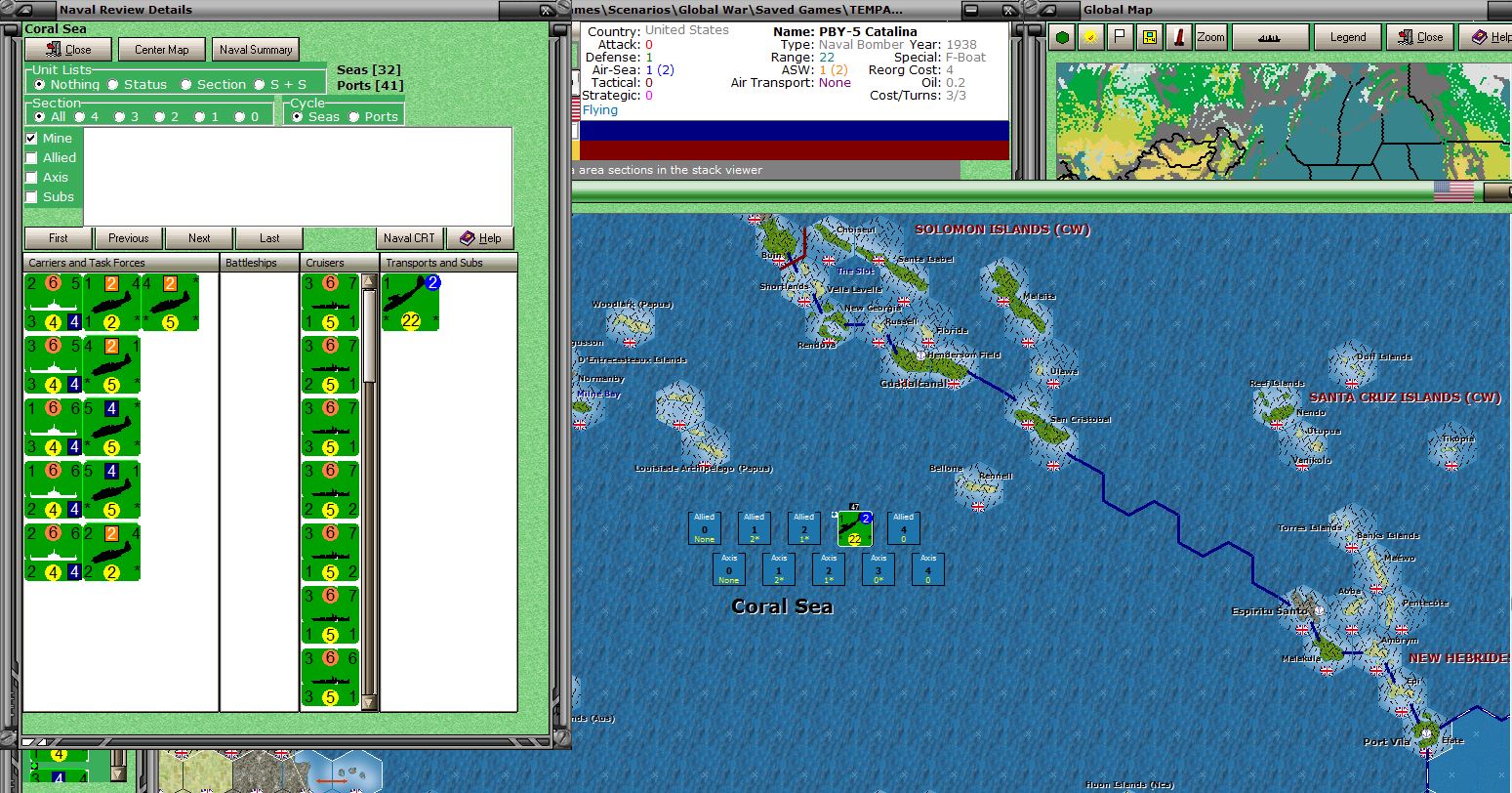Uncheck the Mine checkbox
The width and height of the screenshot is (1512, 793).
coord(32,139)
